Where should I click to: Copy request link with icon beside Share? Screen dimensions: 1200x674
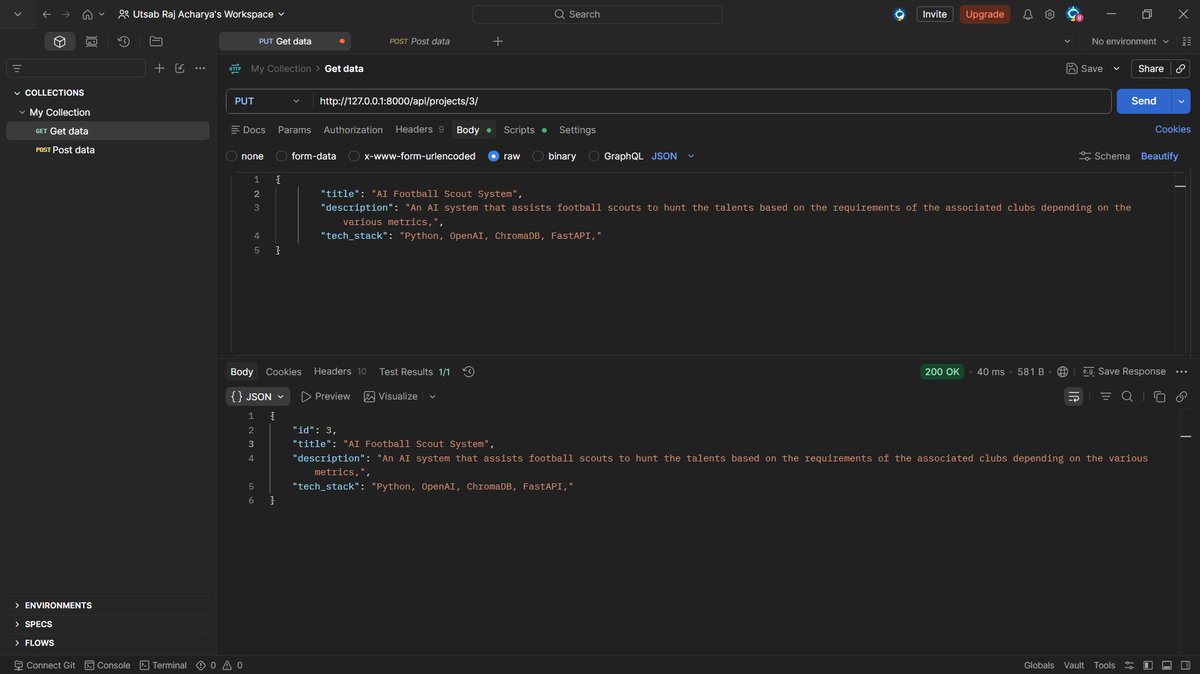point(1181,68)
